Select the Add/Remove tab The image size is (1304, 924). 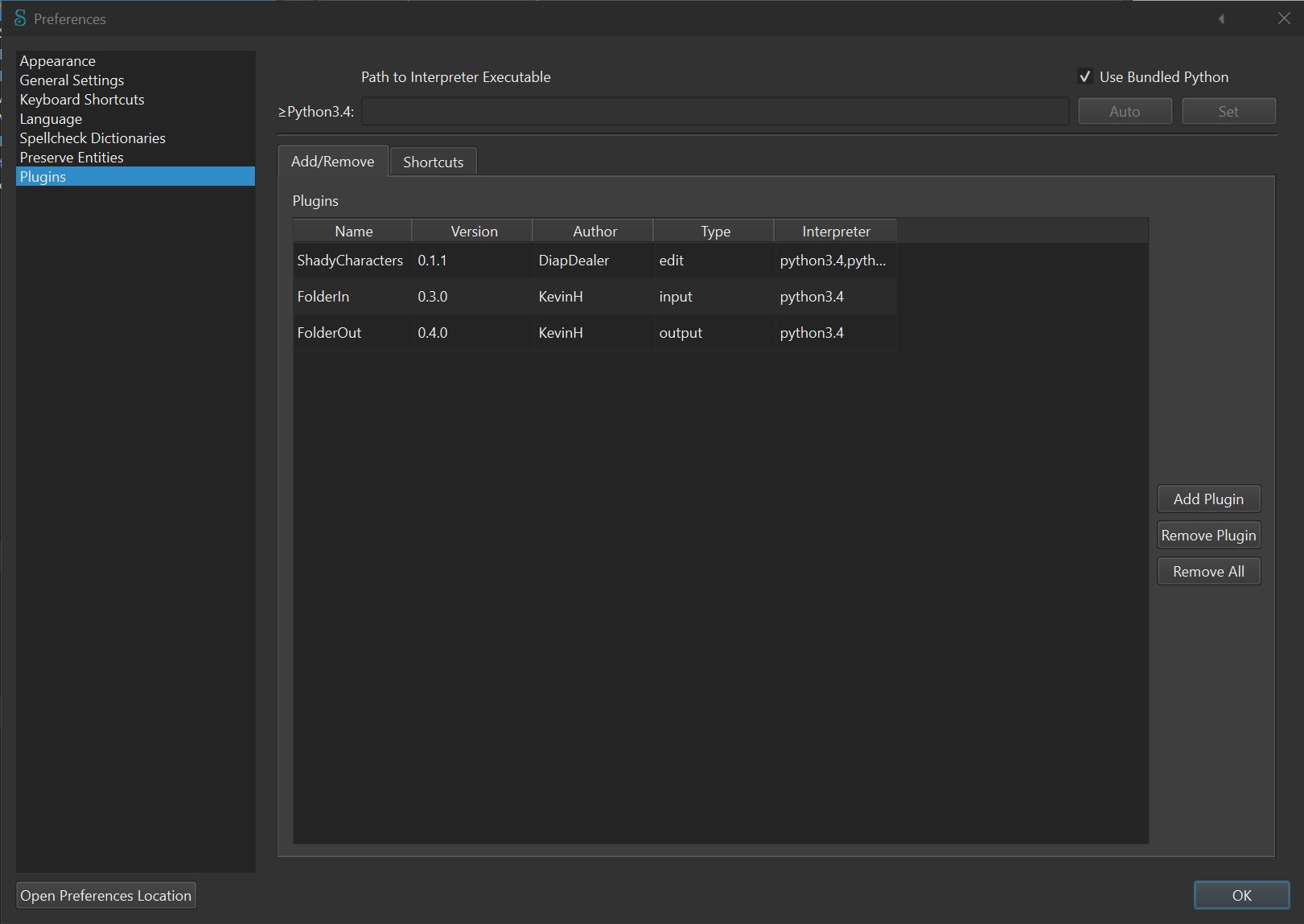[332, 162]
